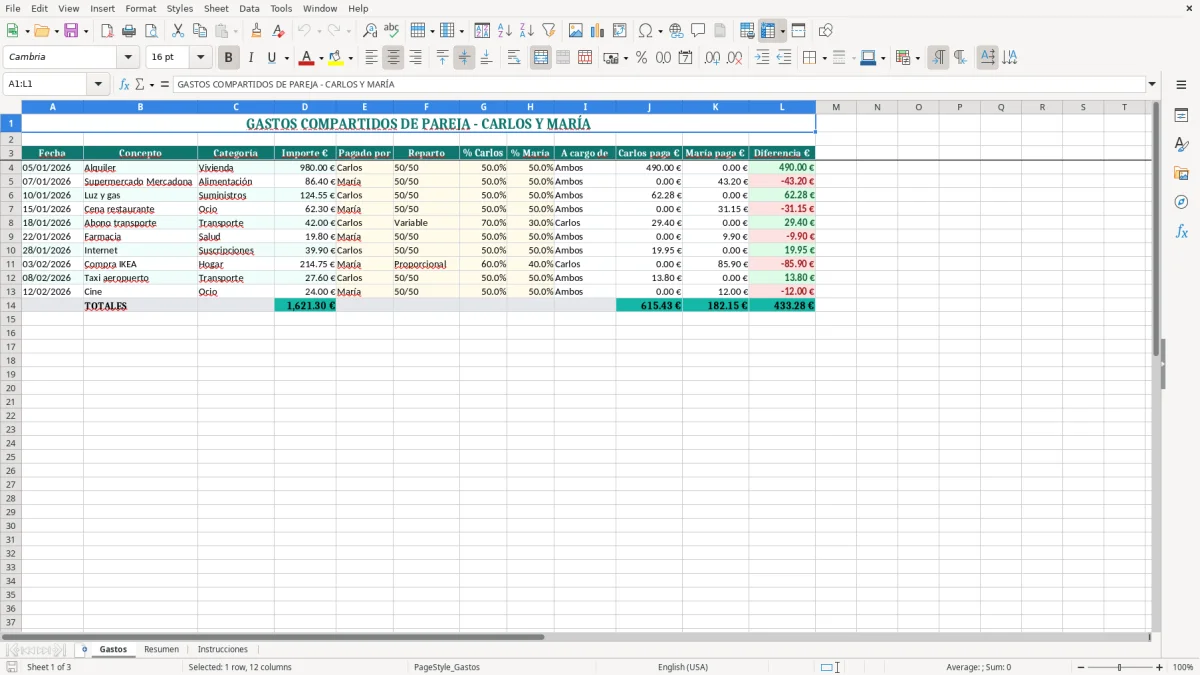Click the Increase Indent icon
The image size is (1200, 675).
[x=762, y=58]
